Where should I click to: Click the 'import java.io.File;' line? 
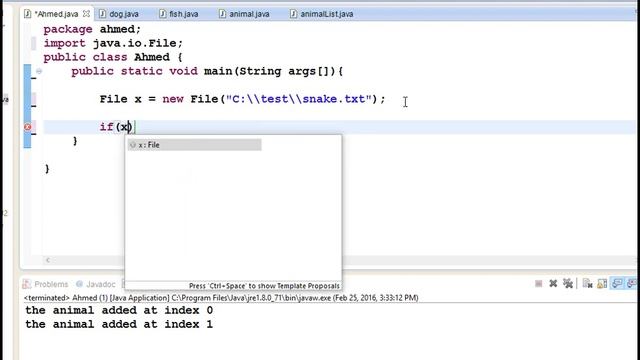[x=113, y=43]
